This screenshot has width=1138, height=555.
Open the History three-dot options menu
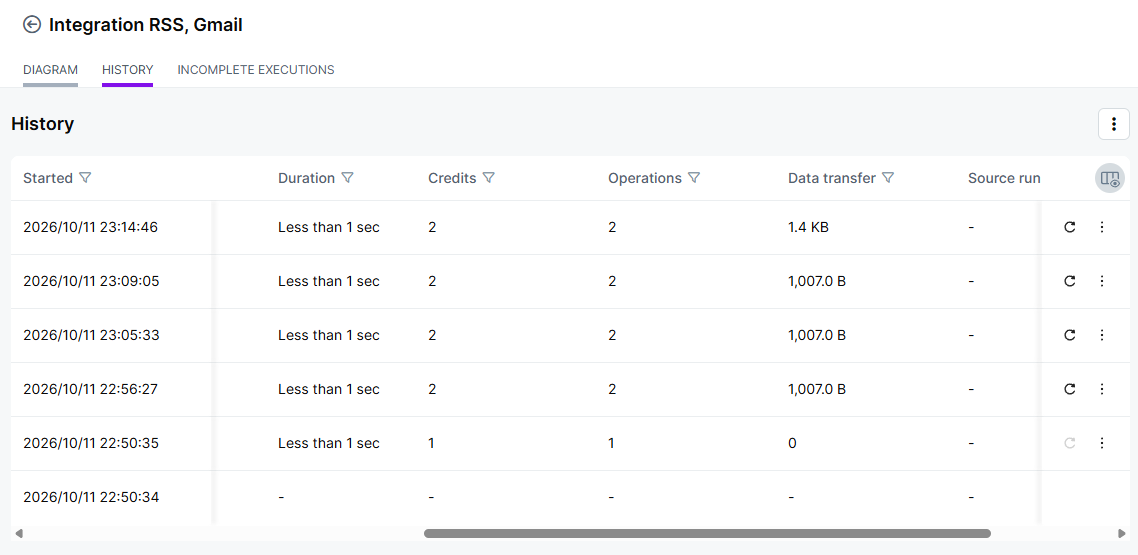tap(1113, 124)
